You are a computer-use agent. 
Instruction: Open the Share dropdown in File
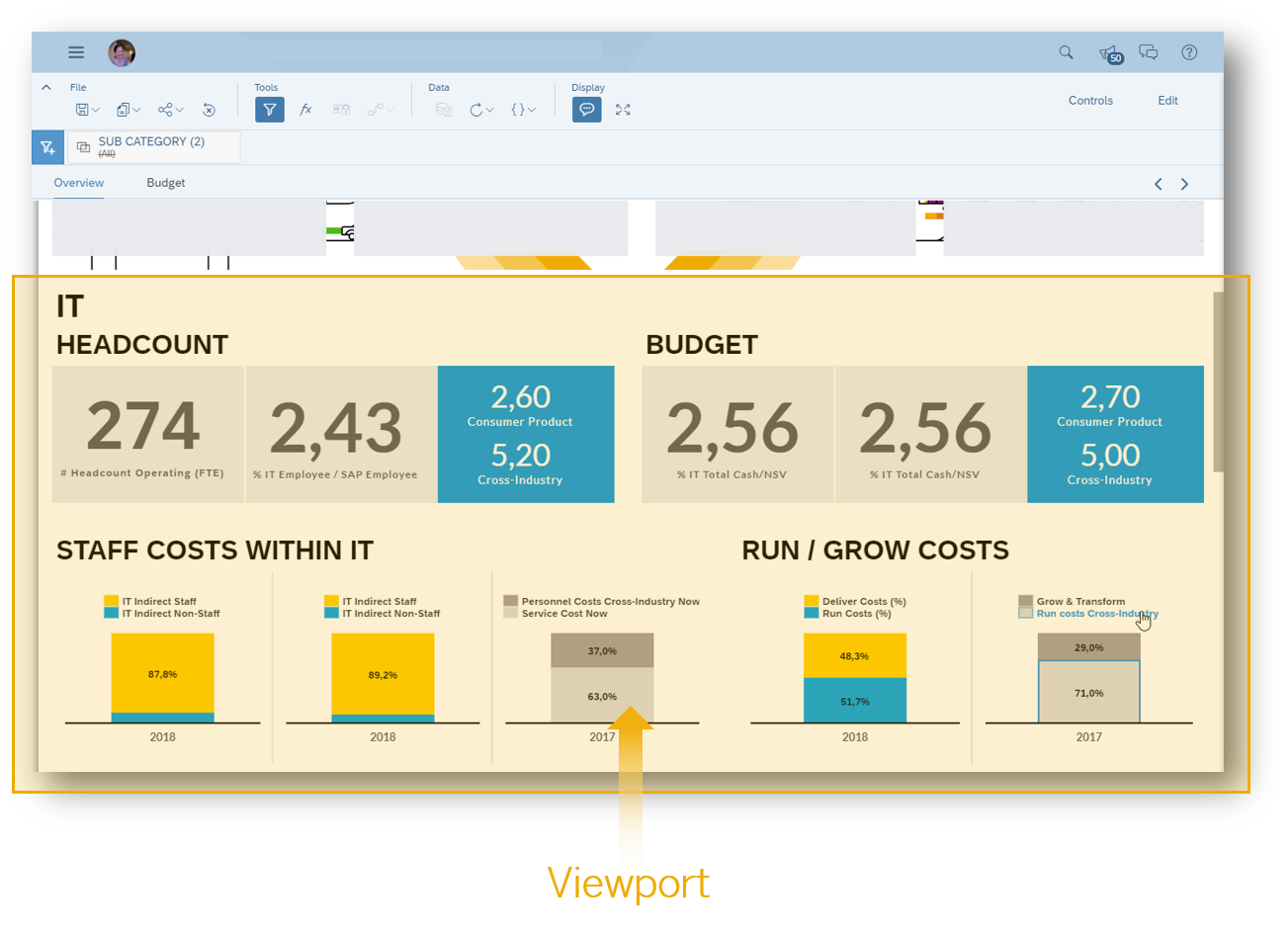171,110
